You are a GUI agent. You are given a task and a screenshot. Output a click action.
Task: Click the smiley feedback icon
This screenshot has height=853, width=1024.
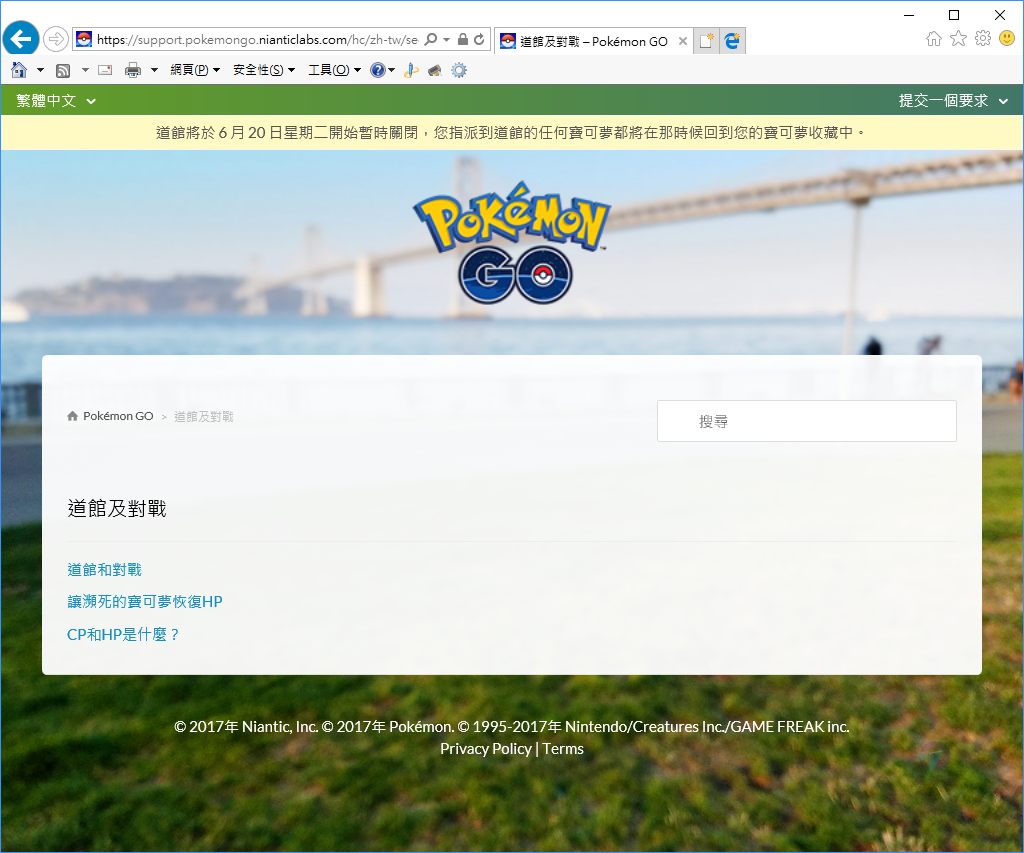pos(1007,39)
